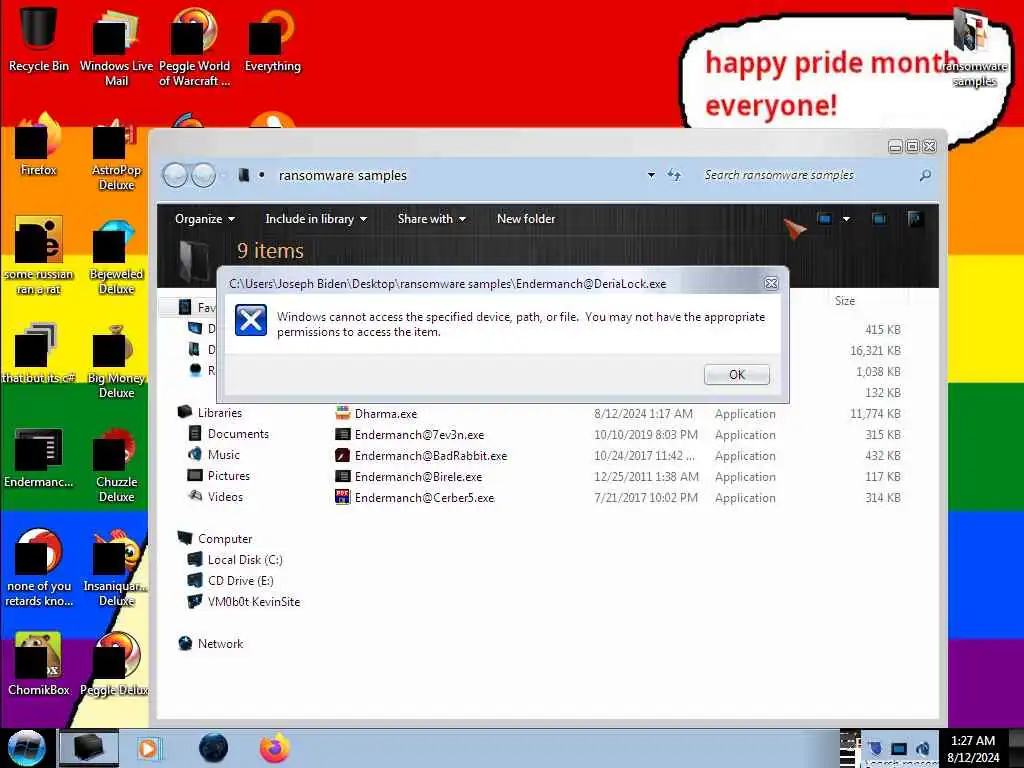The height and width of the screenshot is (768, 1024).
Task: Open Share with dropdown
Action: coord(432,219)
